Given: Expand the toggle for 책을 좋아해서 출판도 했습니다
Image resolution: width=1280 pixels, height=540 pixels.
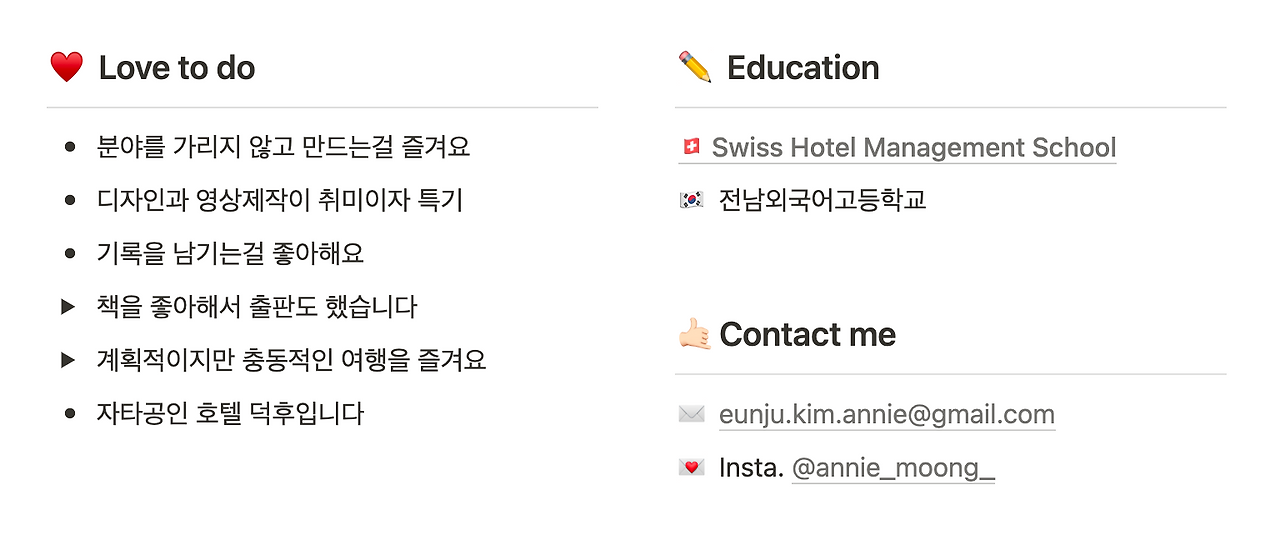Looking at the screenshot, I should pyautogui.click(x=68, y=307).
